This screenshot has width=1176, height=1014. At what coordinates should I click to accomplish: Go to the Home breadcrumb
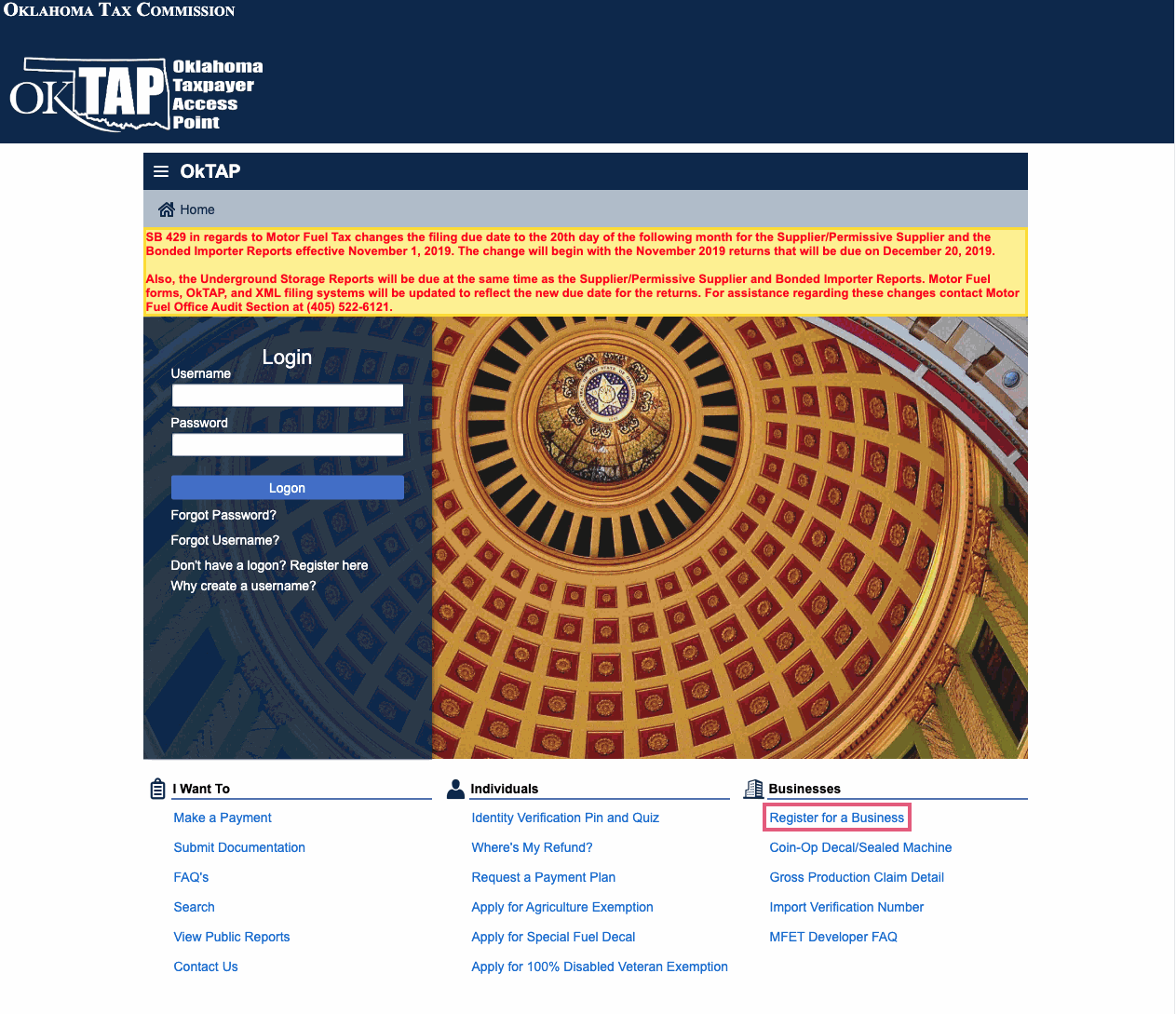point(197,210)
